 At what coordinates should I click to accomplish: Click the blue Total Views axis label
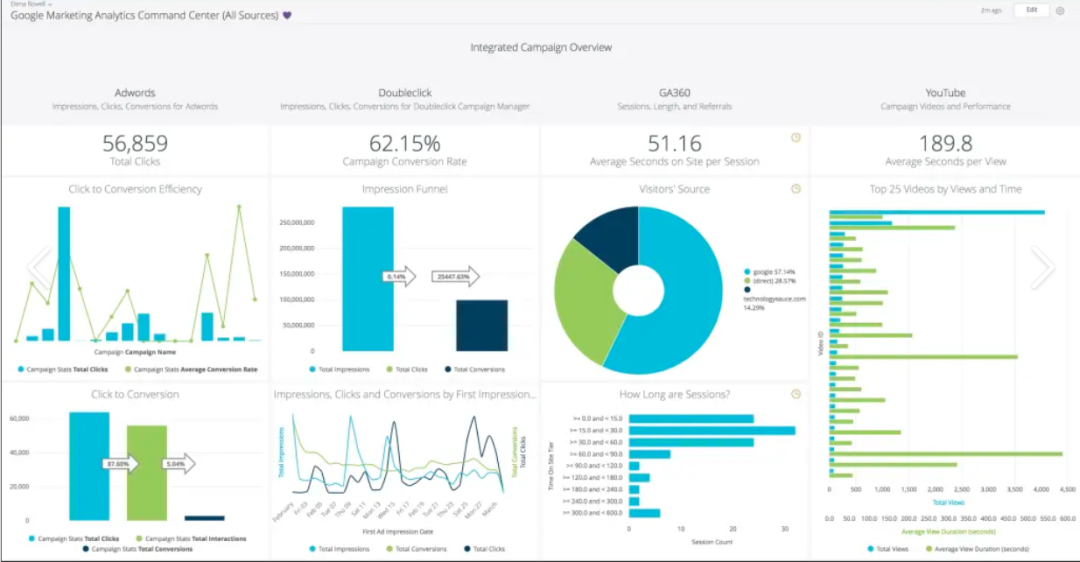click(x=948, y=502)
